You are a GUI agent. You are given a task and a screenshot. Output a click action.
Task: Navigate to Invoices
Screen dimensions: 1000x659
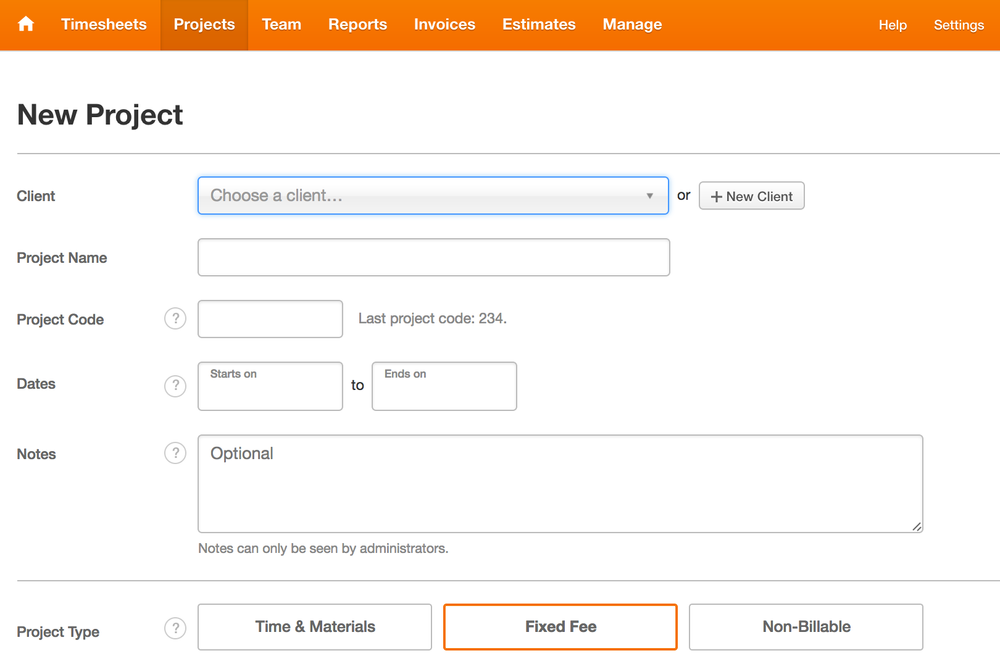445,24
